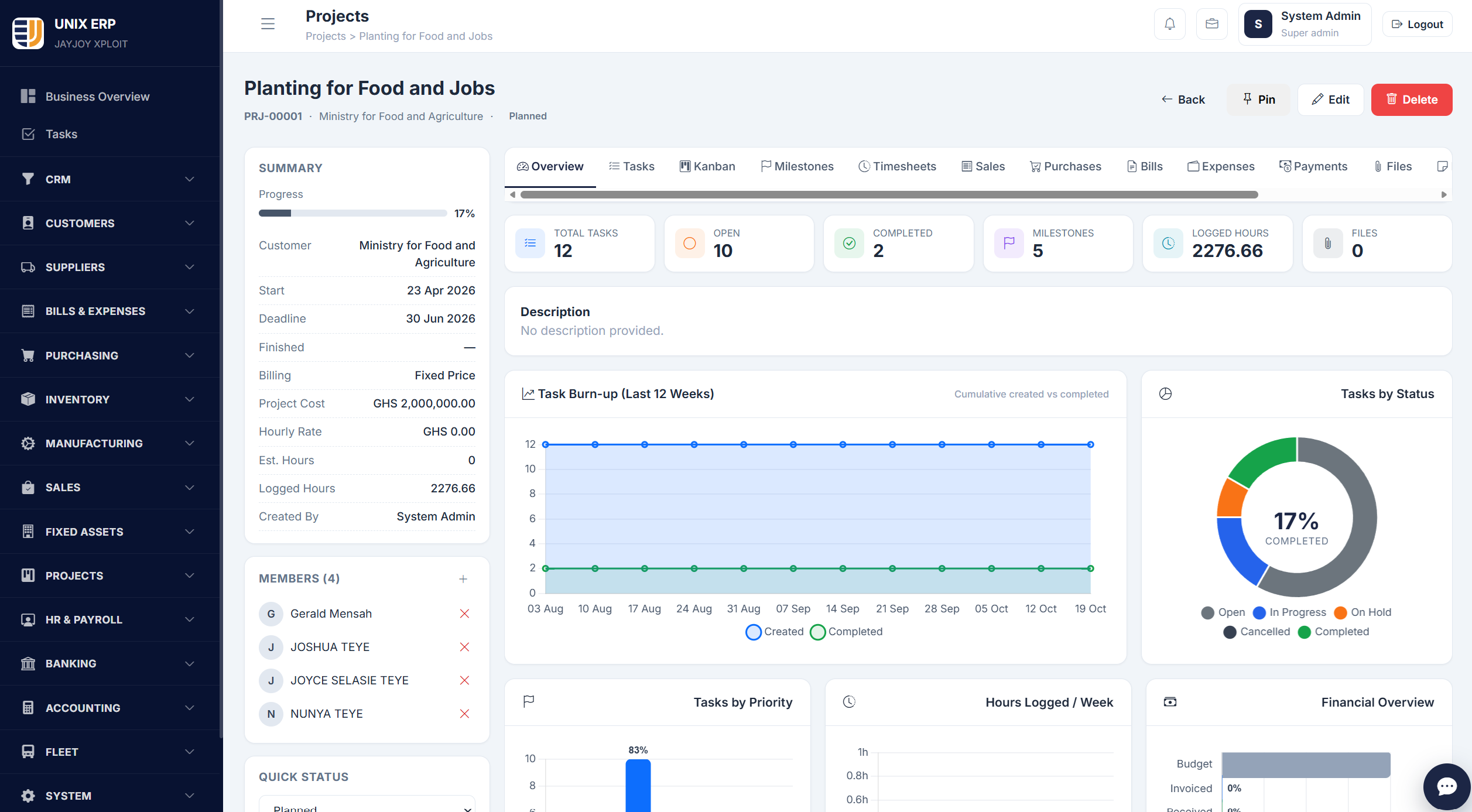Click the Delete project button
Screen dimensions: 1472x812
[x=1412, y=100]
